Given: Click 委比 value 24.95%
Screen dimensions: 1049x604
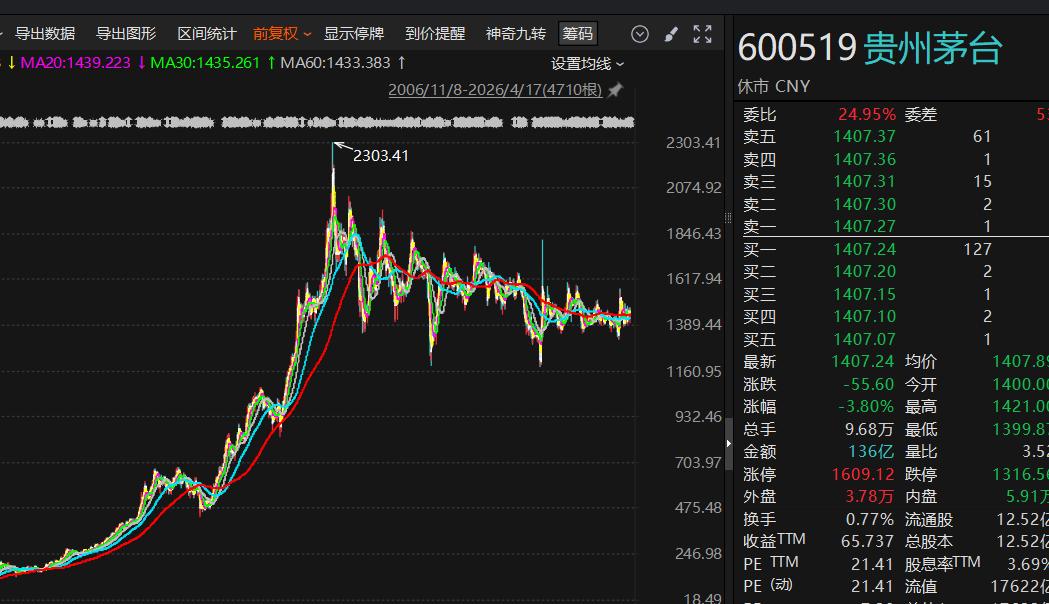Looking at the screenshot, I should pos(866,114).
